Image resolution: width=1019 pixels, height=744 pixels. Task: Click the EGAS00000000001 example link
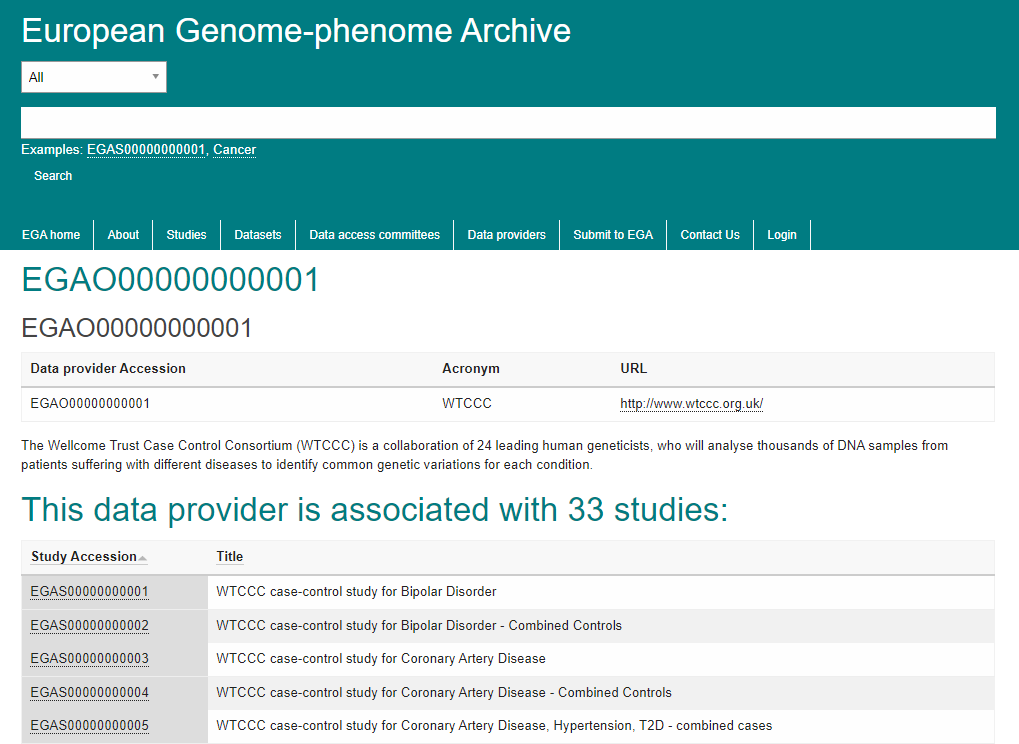point(146,150)
